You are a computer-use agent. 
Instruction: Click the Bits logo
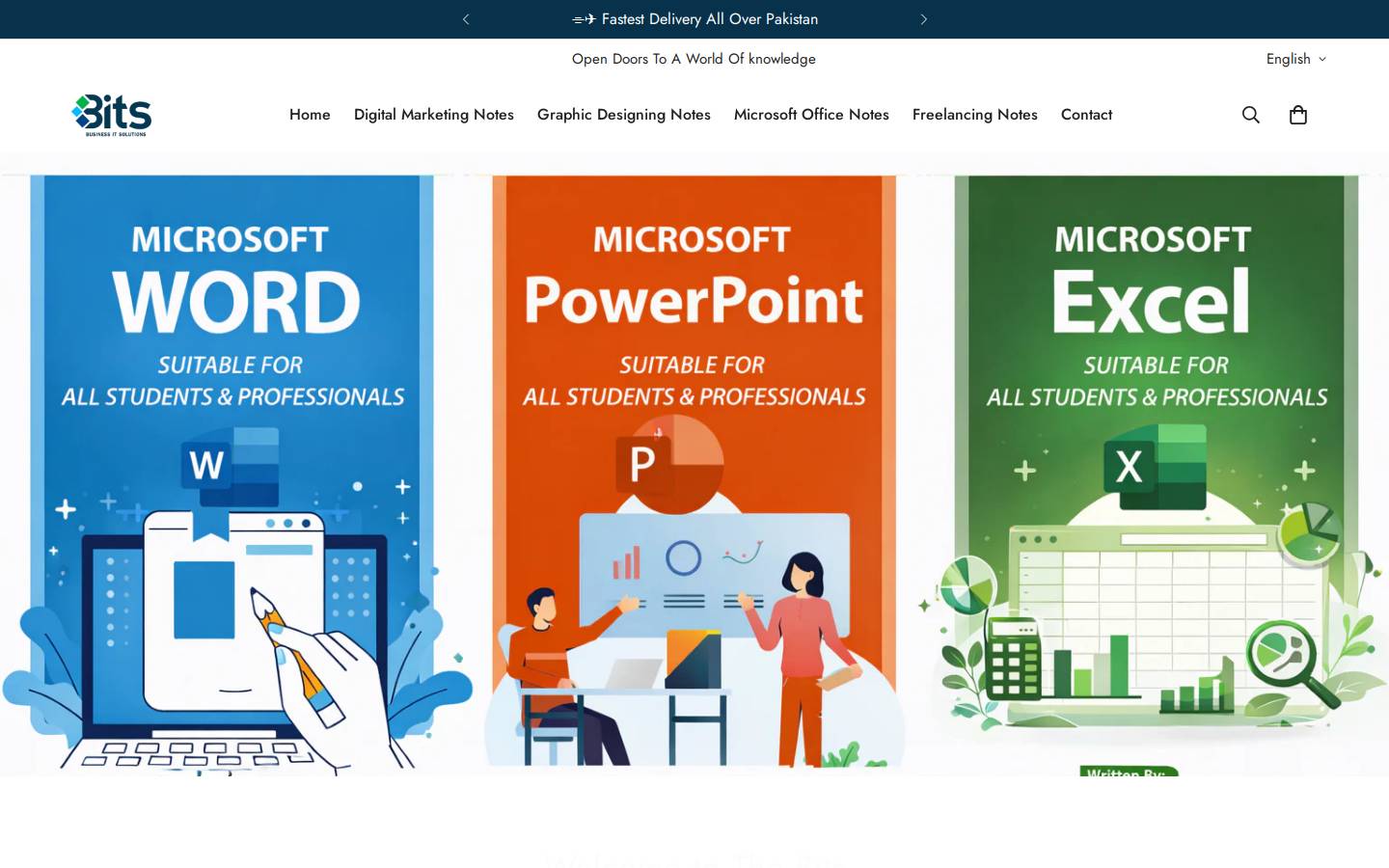pyautogui.click(x=112, y=115)
